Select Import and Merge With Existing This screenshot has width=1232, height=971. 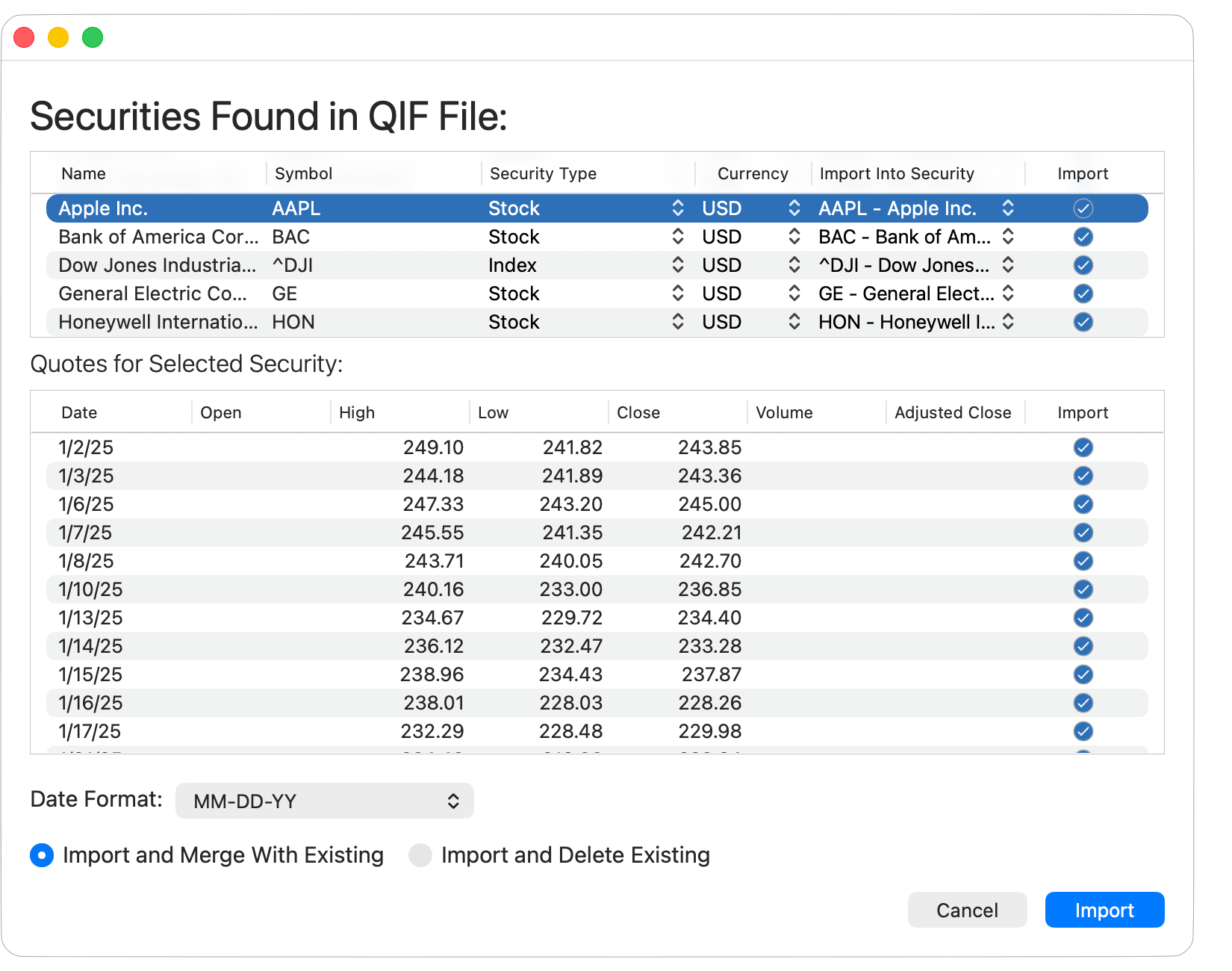tap(42, 855)
